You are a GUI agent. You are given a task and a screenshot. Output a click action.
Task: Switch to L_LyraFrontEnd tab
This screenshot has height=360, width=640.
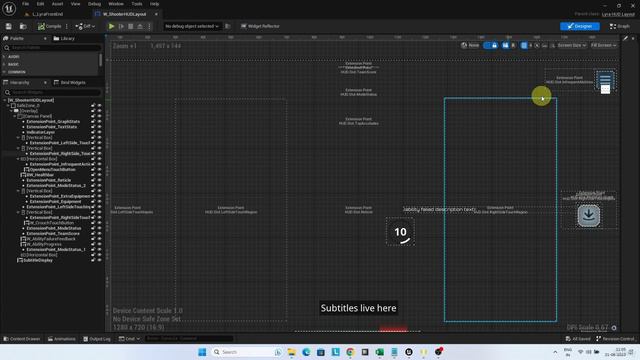click(x=47, y=14)
